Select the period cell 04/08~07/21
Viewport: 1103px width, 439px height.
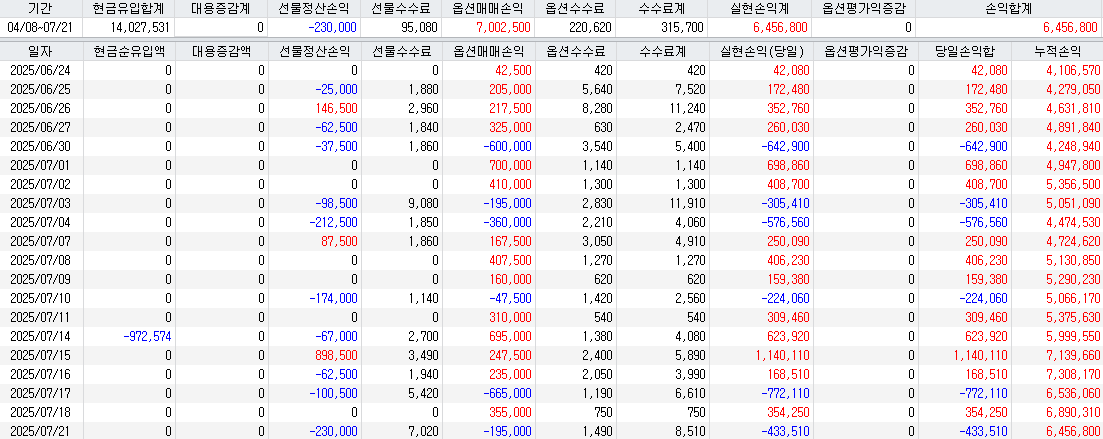pos(41,27)
